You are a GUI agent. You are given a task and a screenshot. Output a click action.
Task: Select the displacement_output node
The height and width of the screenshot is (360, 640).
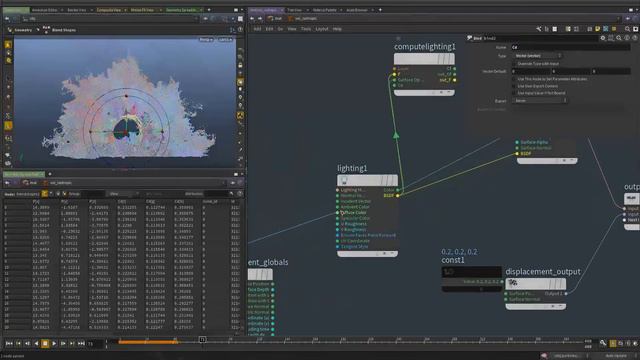coord(536,284)
